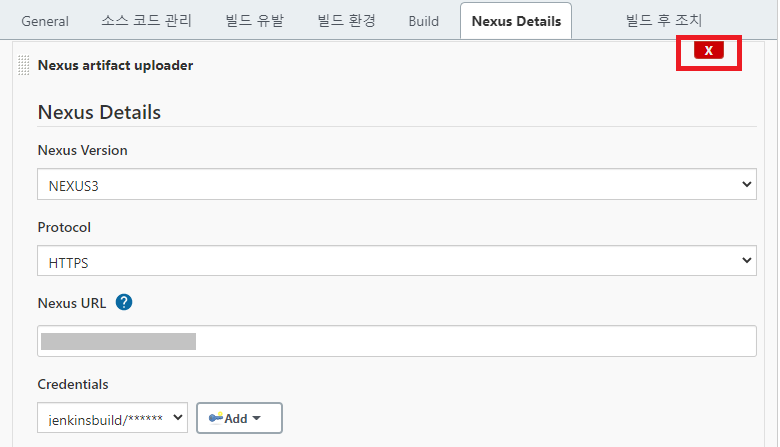Open the 빌드 유발 tab
Screen dimensions: 780x447
255,21
